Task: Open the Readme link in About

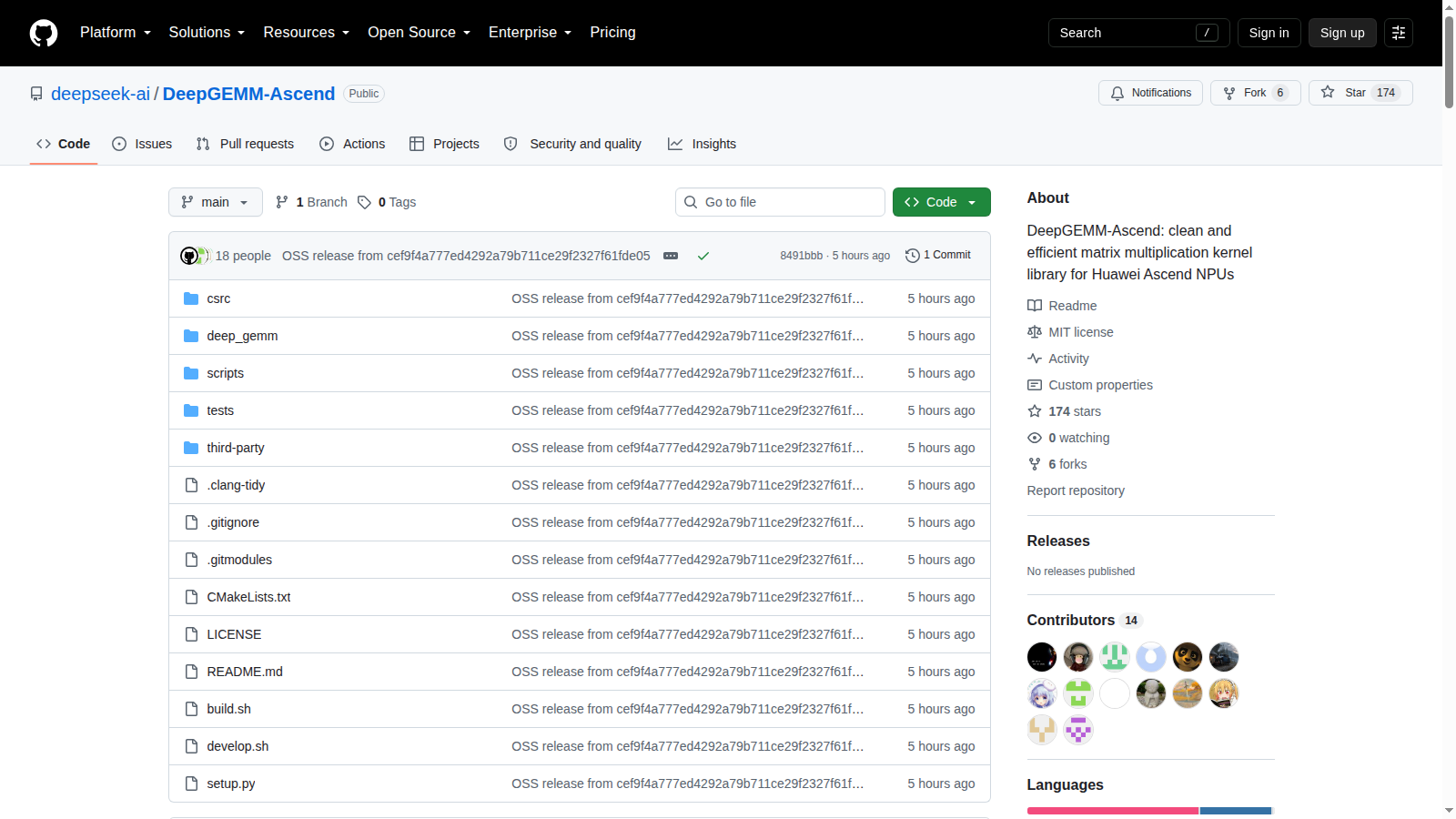Action: pyautogui.click(x=1062, y=306)
